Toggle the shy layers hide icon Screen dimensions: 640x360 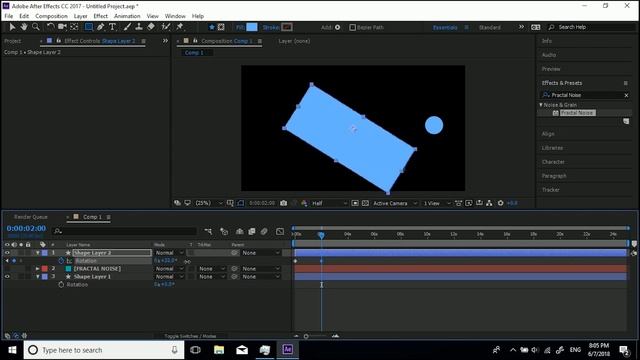click(239, 231)
